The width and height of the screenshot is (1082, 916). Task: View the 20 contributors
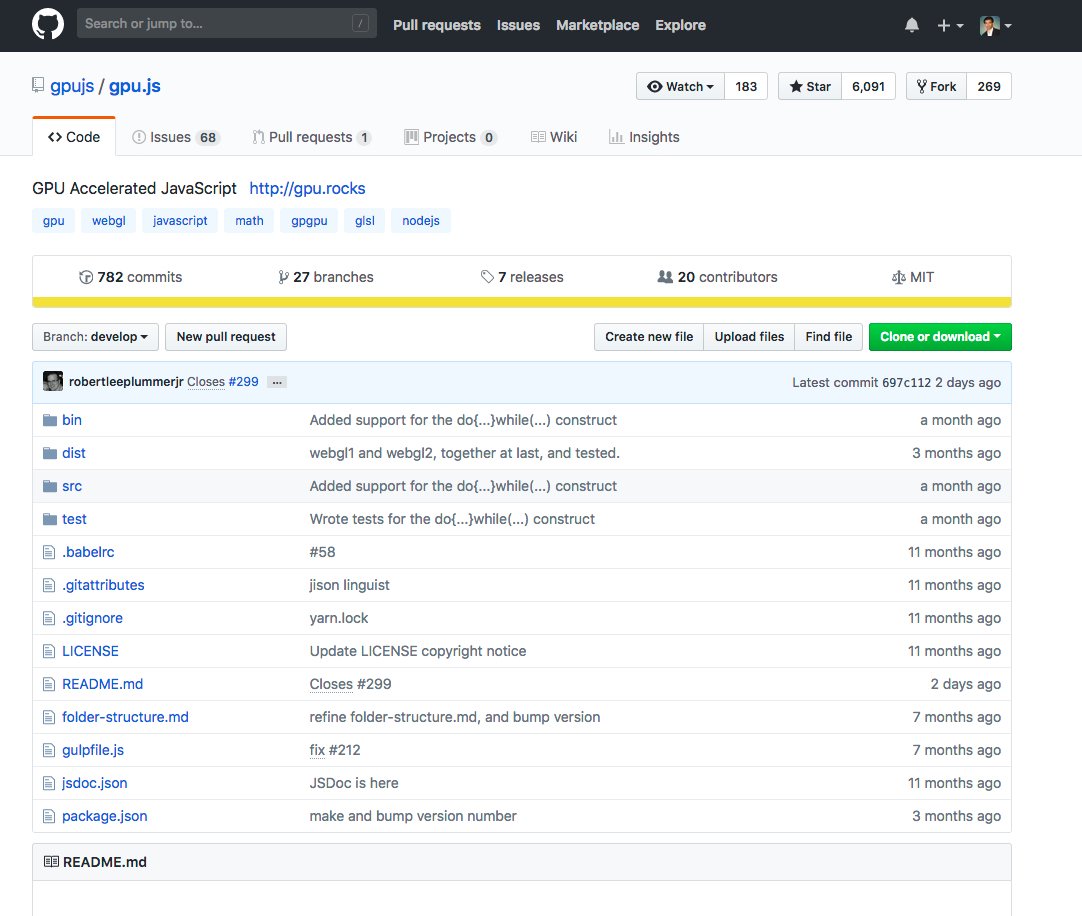(717, 277)
